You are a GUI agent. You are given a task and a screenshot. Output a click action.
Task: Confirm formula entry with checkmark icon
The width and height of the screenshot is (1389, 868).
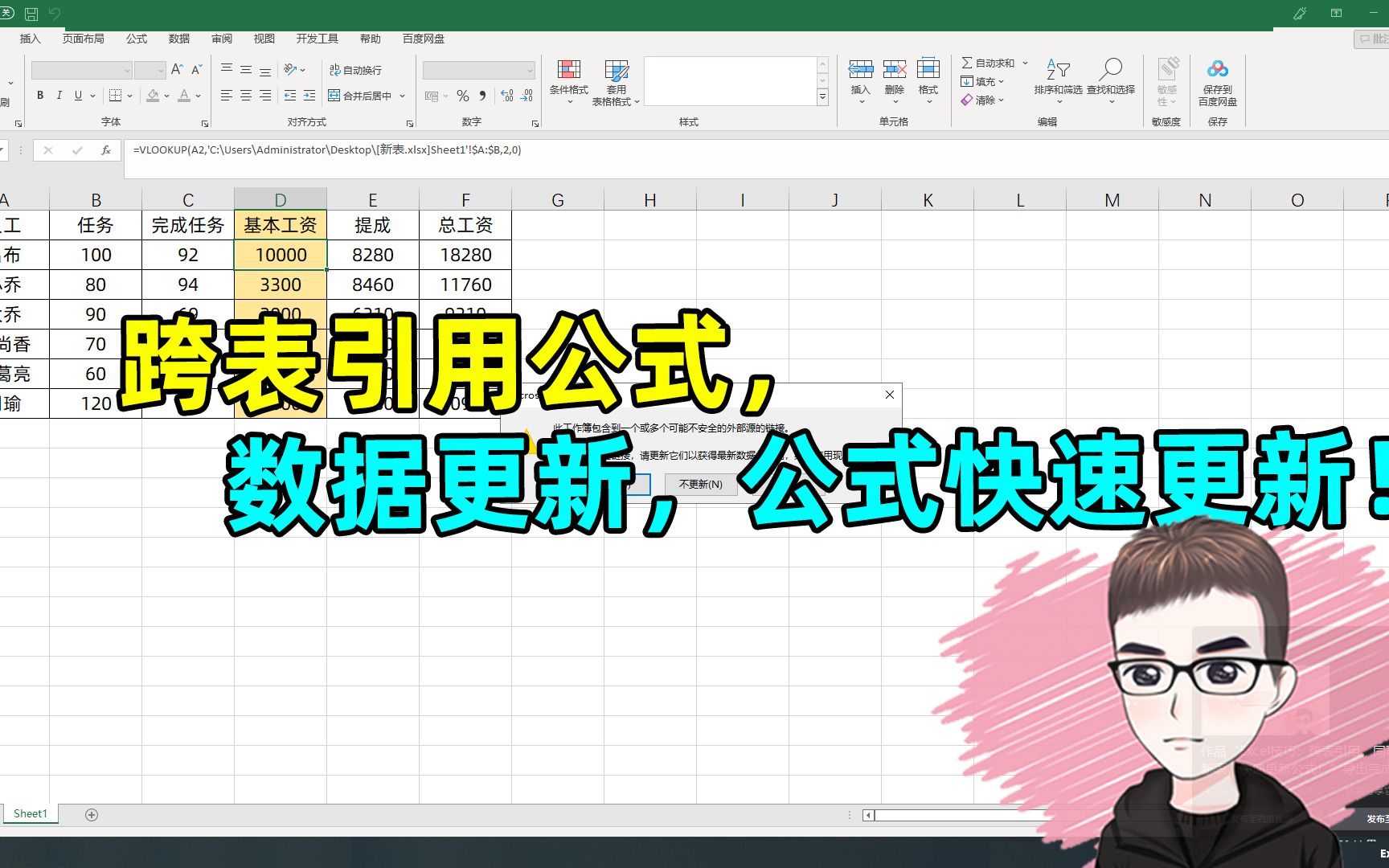click(77, 150)
